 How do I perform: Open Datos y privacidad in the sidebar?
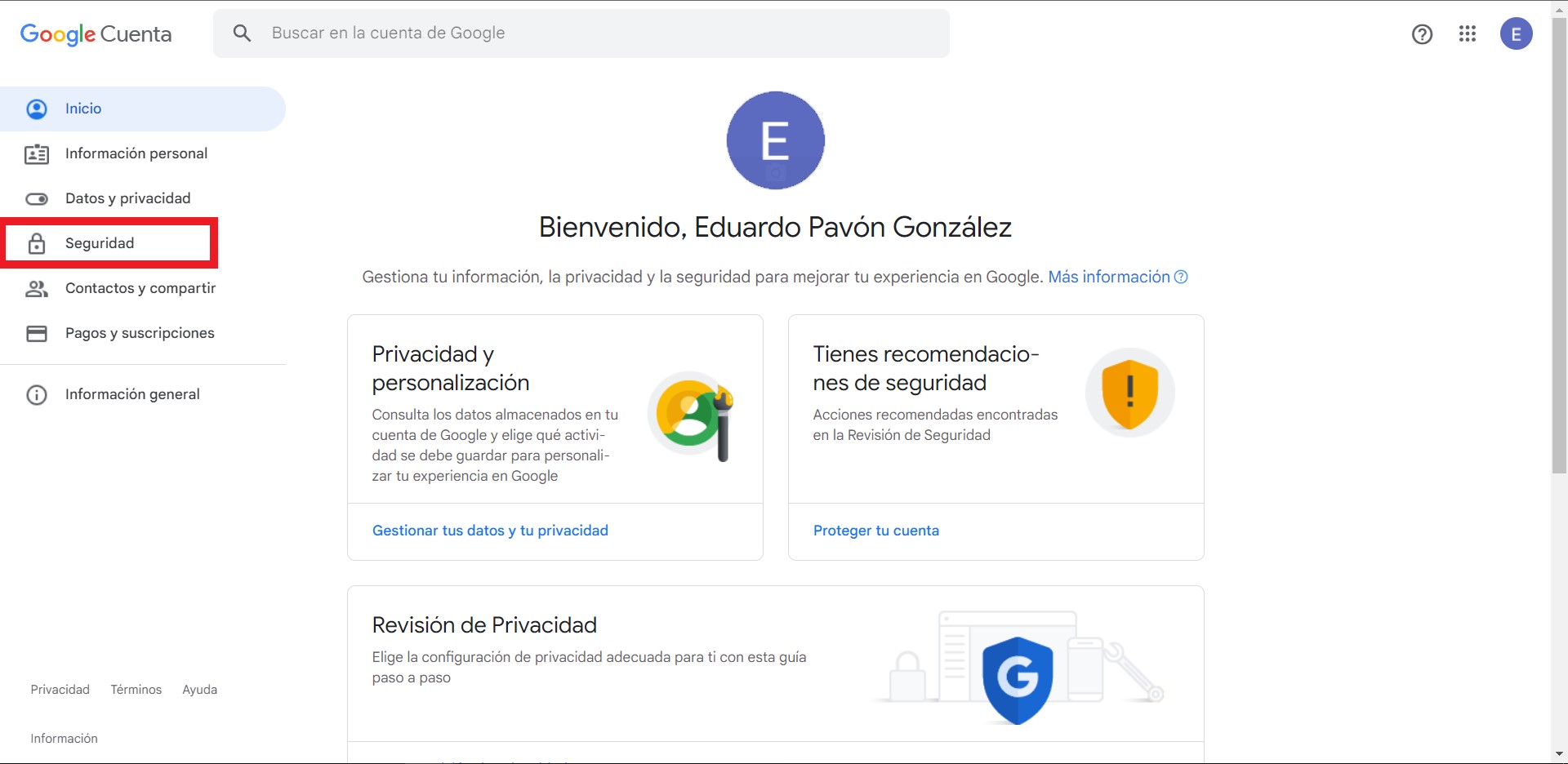click(x=143, y=198)
